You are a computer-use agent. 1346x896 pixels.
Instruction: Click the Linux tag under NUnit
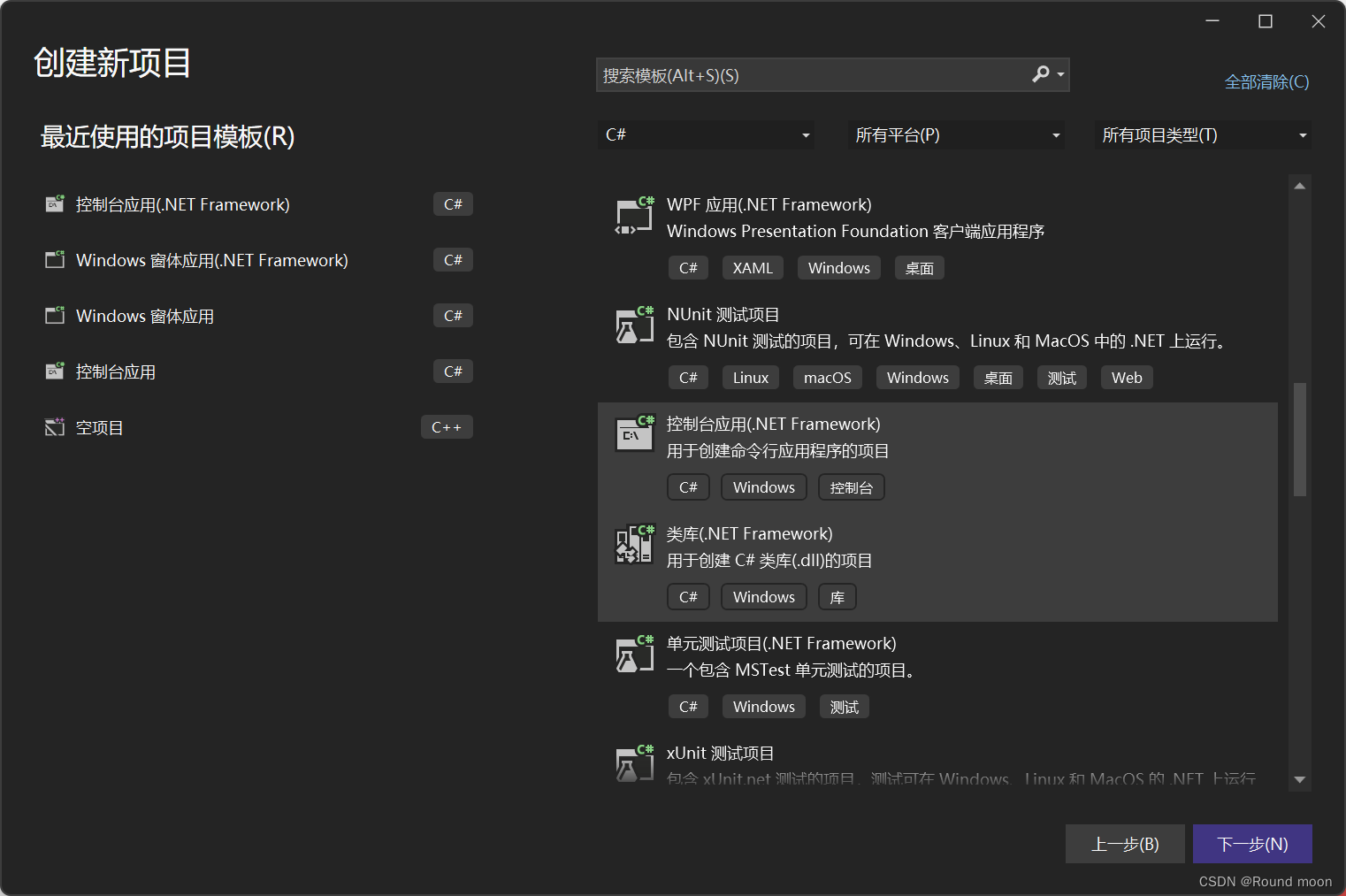click(751, 378)
